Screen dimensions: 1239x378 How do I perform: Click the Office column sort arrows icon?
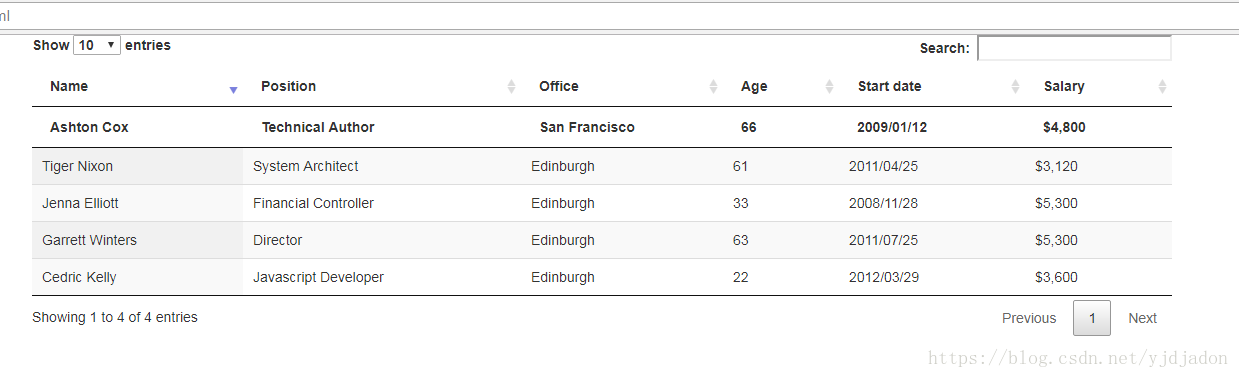click(713, 87)
